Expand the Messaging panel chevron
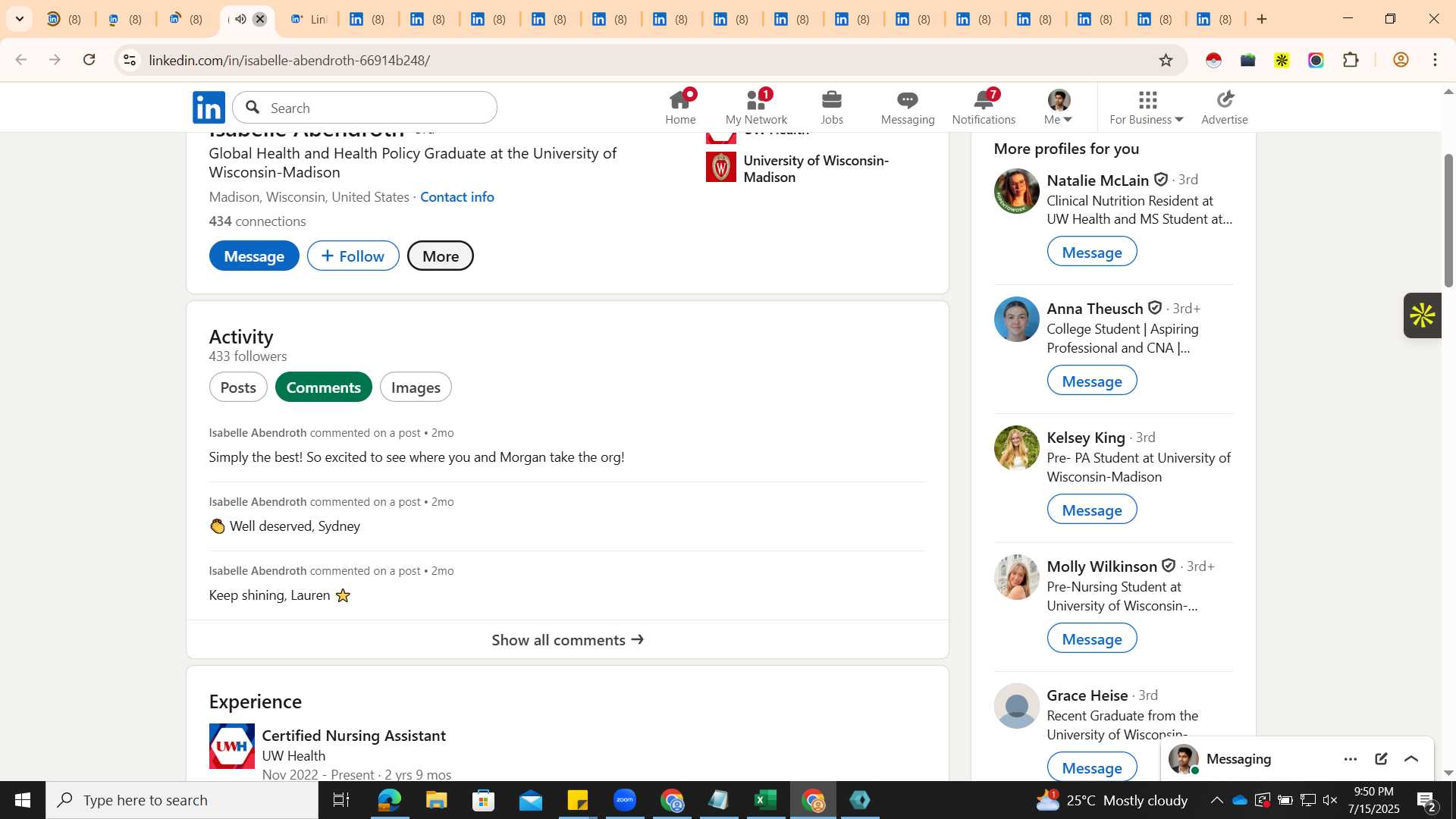 1411,759
